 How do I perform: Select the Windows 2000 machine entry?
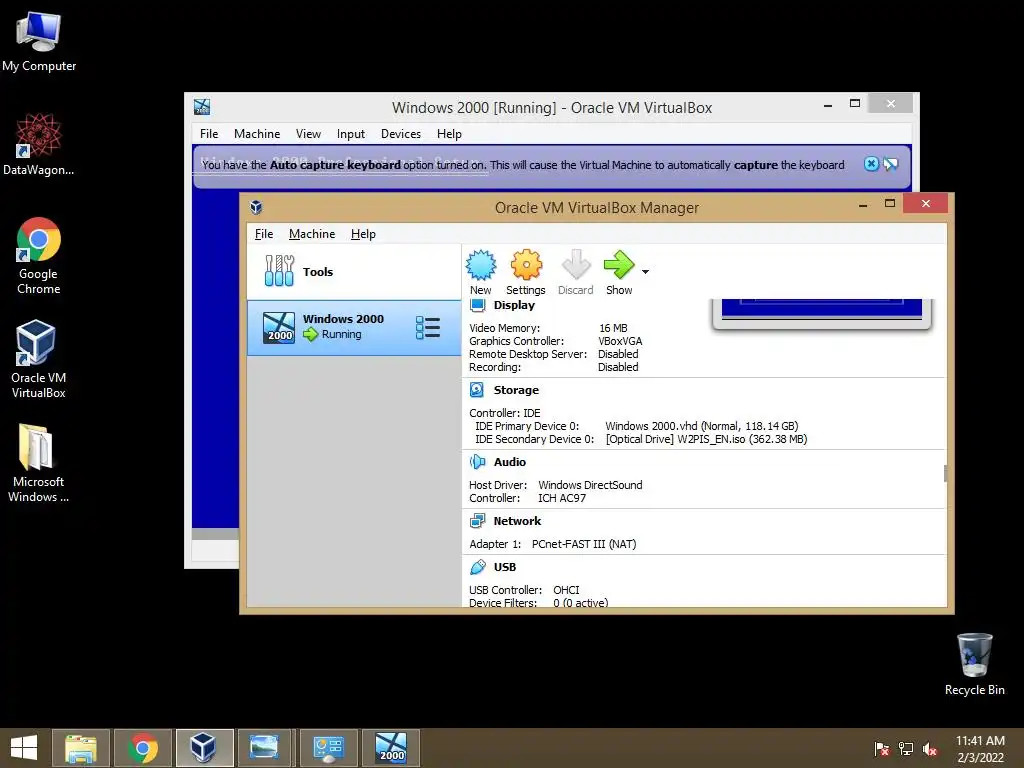[x=354, y=327]
